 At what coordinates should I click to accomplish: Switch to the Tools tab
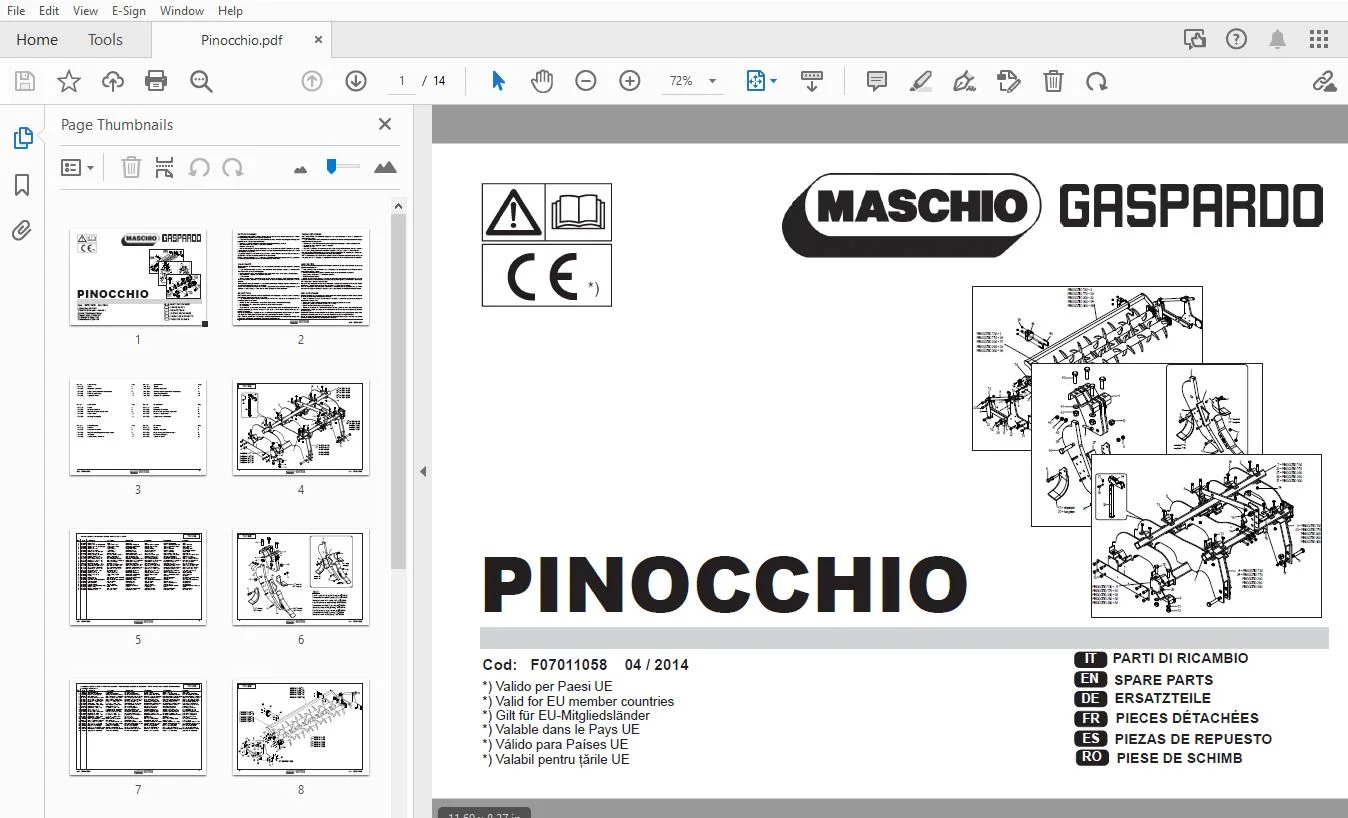pos(105,40)
